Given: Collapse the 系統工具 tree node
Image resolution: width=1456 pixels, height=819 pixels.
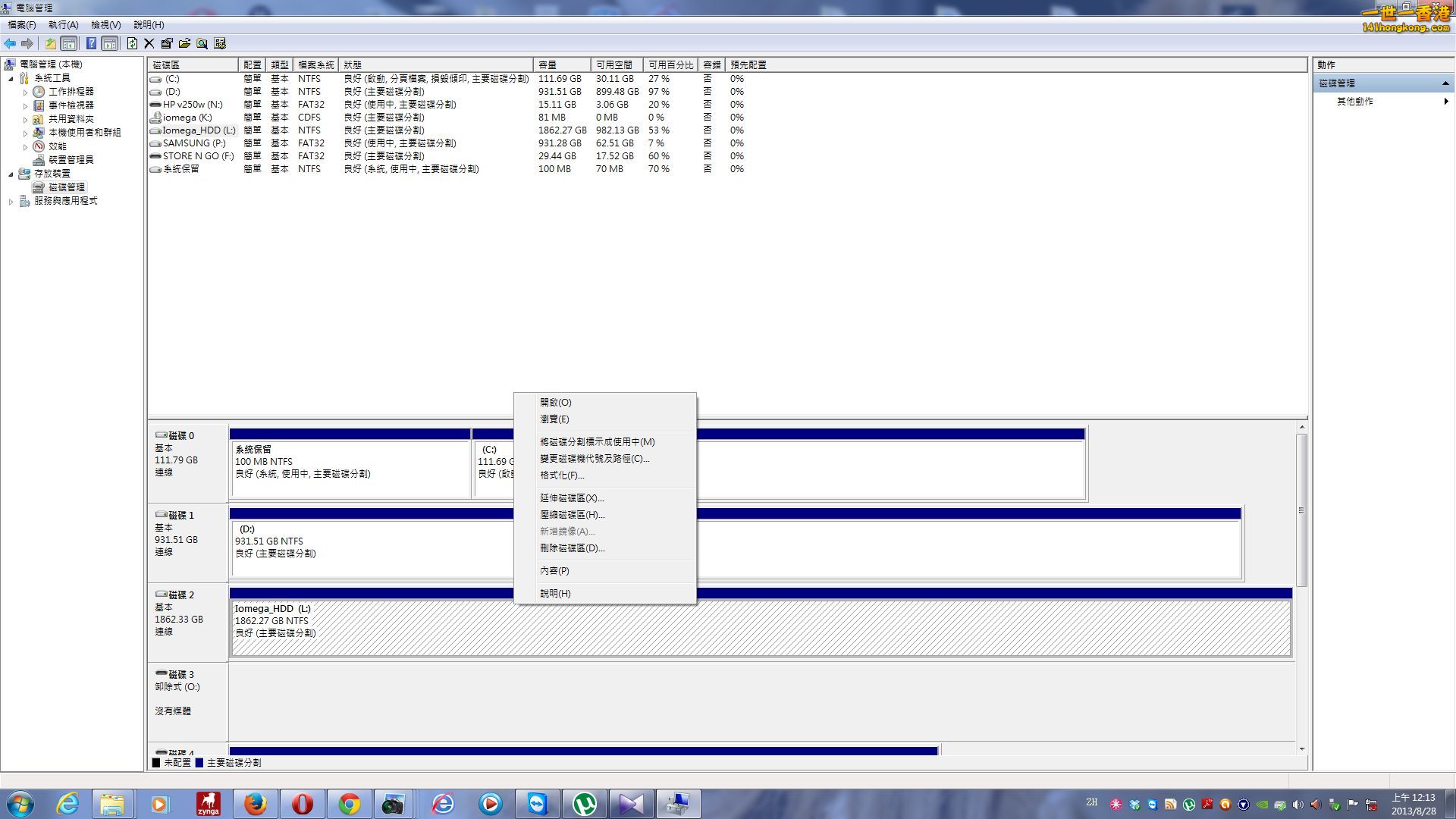Looking at the screenshot, I should [x=11, y=78].
